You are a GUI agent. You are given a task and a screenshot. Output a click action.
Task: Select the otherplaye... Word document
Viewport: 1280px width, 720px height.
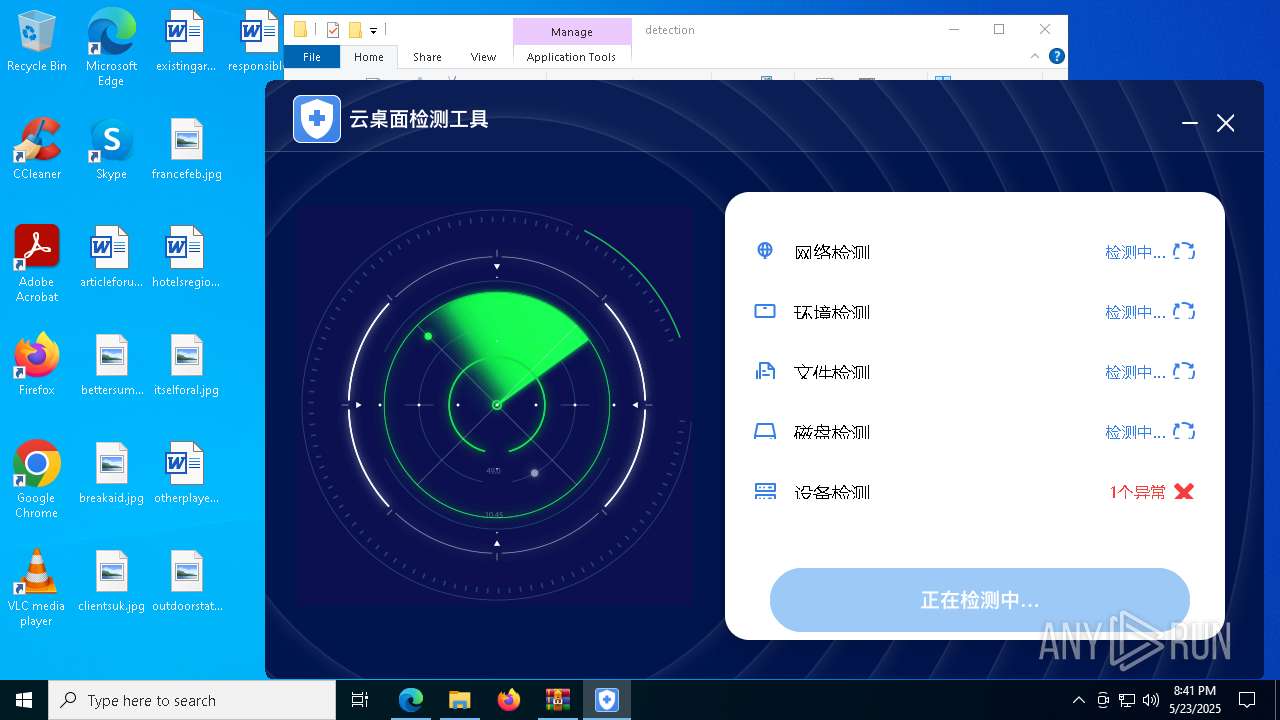click(x=186, y=473)
